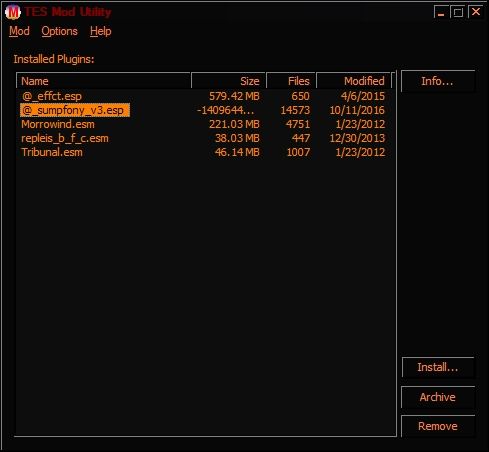Open the Options menu
Image resolution: width=489 pixels, height=452 pixels.
(x=59, y=31)
